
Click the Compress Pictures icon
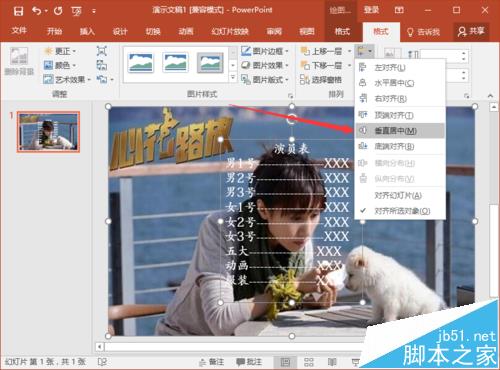102,51
